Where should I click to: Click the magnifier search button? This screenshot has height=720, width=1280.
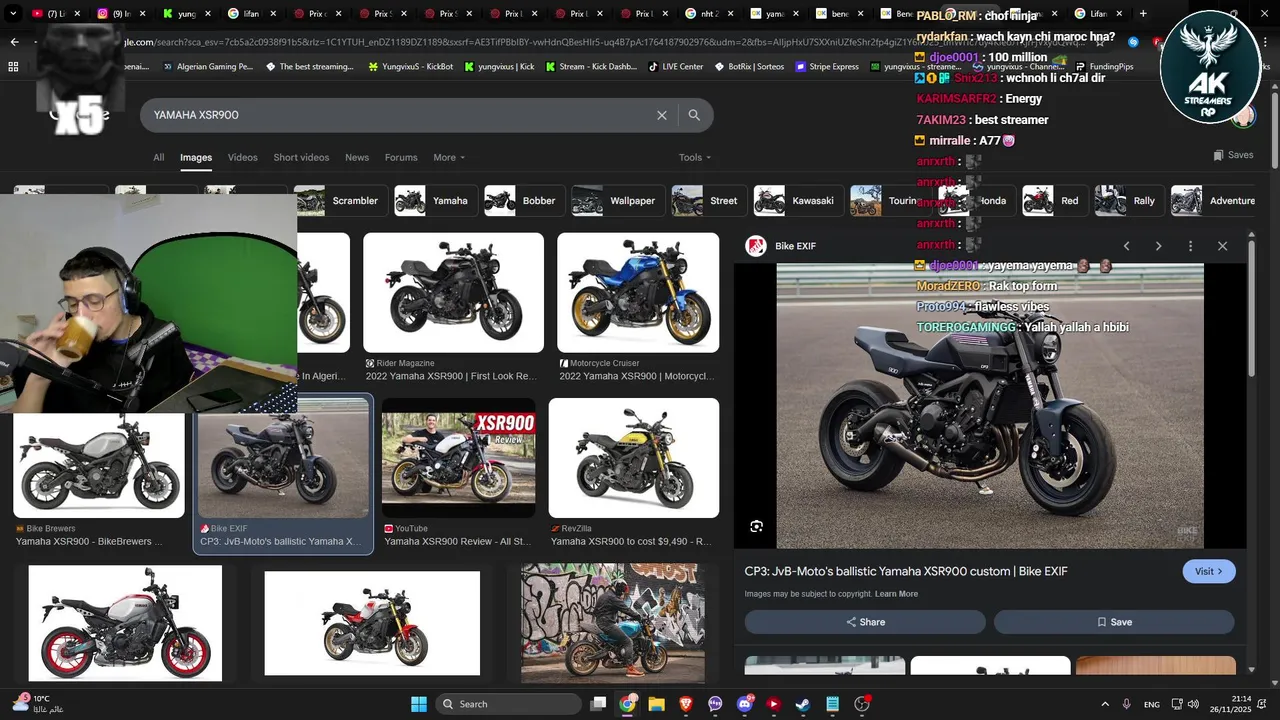tap(694, 115)
